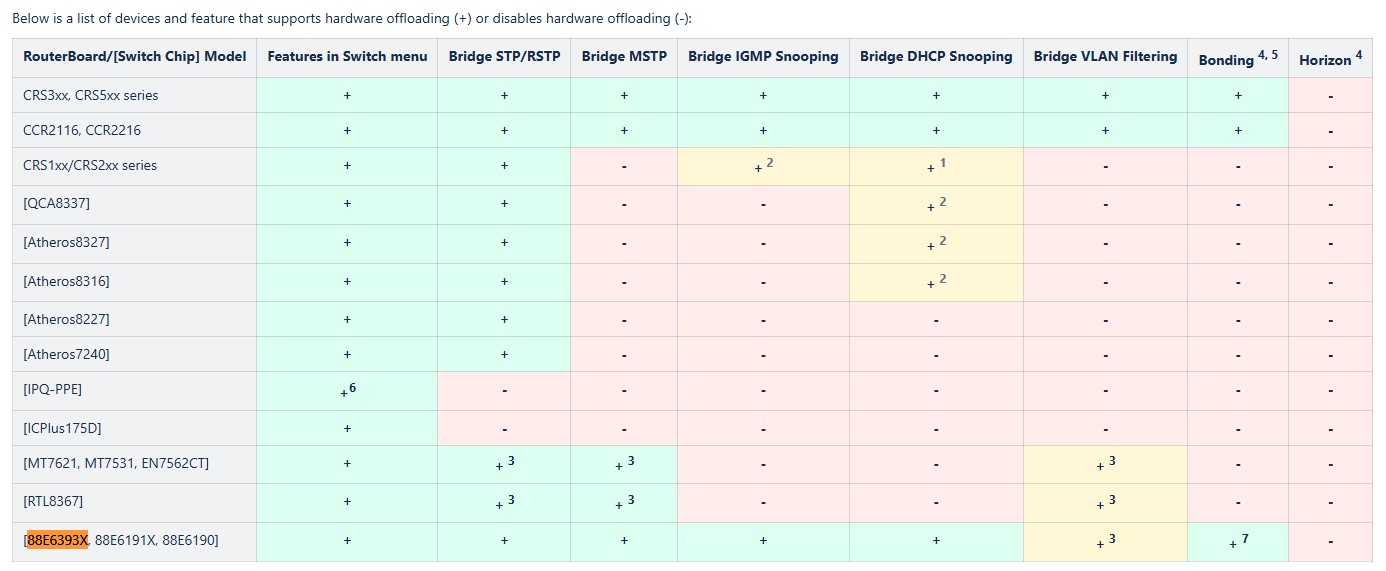The width and height of the screenshot is (1386, 571).
Task: Click the plus in Atheros7240 Switch menu cell
Action: point(347,355)
